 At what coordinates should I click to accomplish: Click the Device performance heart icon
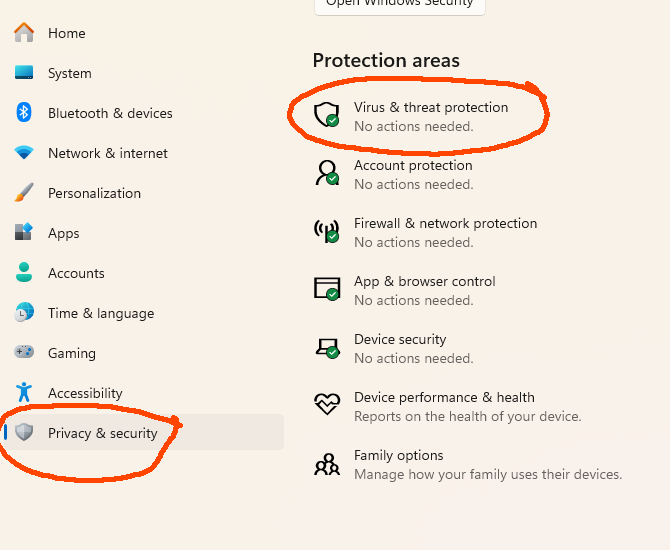tap(327, 404)
